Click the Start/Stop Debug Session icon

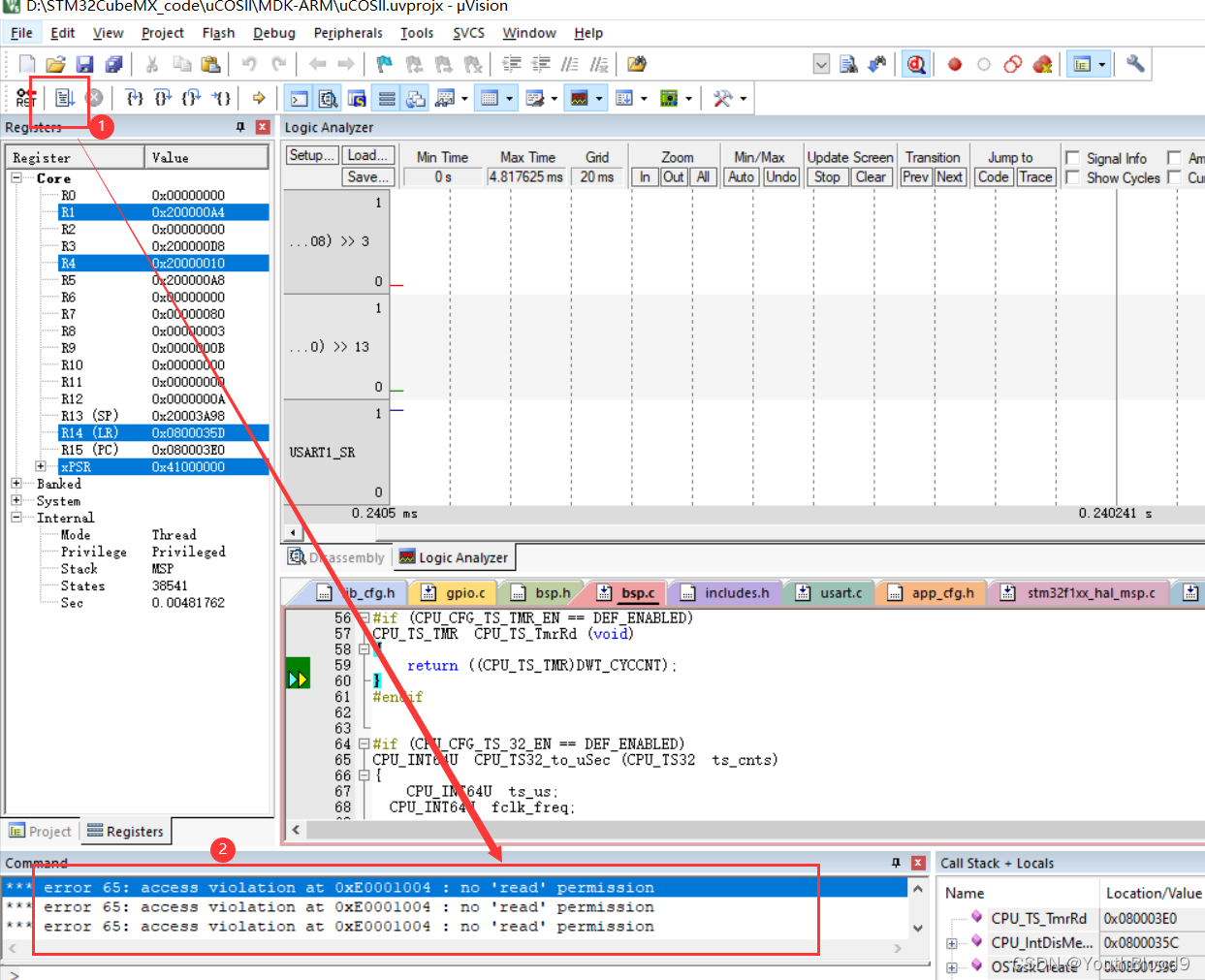915,64
